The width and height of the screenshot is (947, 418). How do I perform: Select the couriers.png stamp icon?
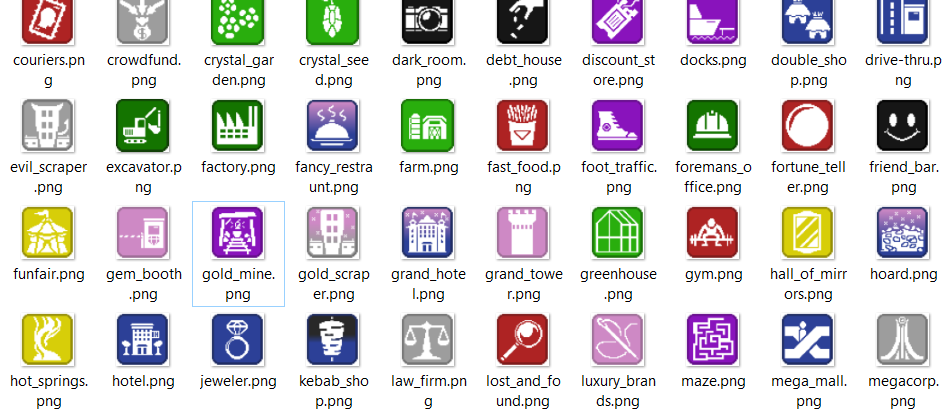click(48, 21)
